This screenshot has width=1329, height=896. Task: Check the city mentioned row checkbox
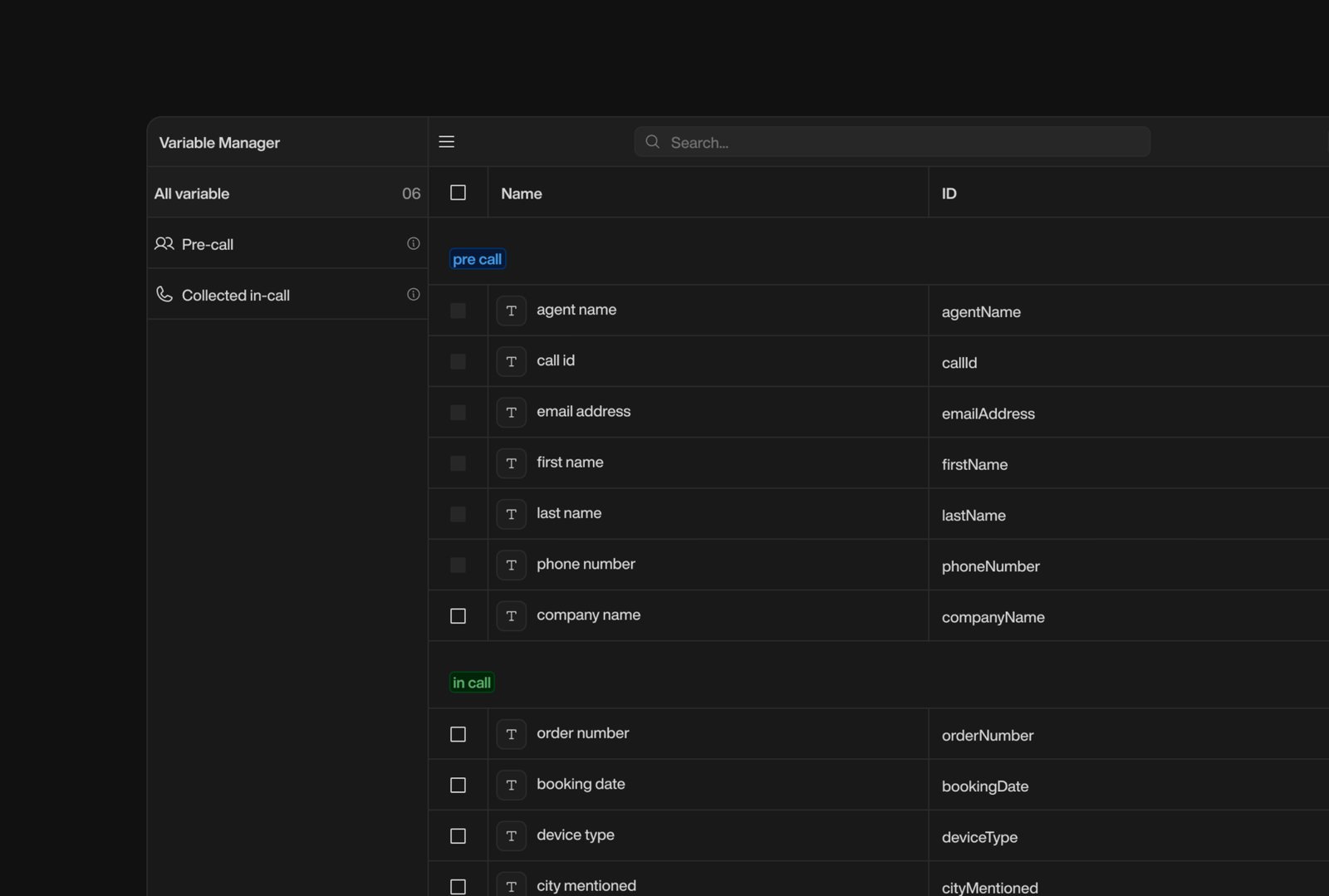[458, 887]
